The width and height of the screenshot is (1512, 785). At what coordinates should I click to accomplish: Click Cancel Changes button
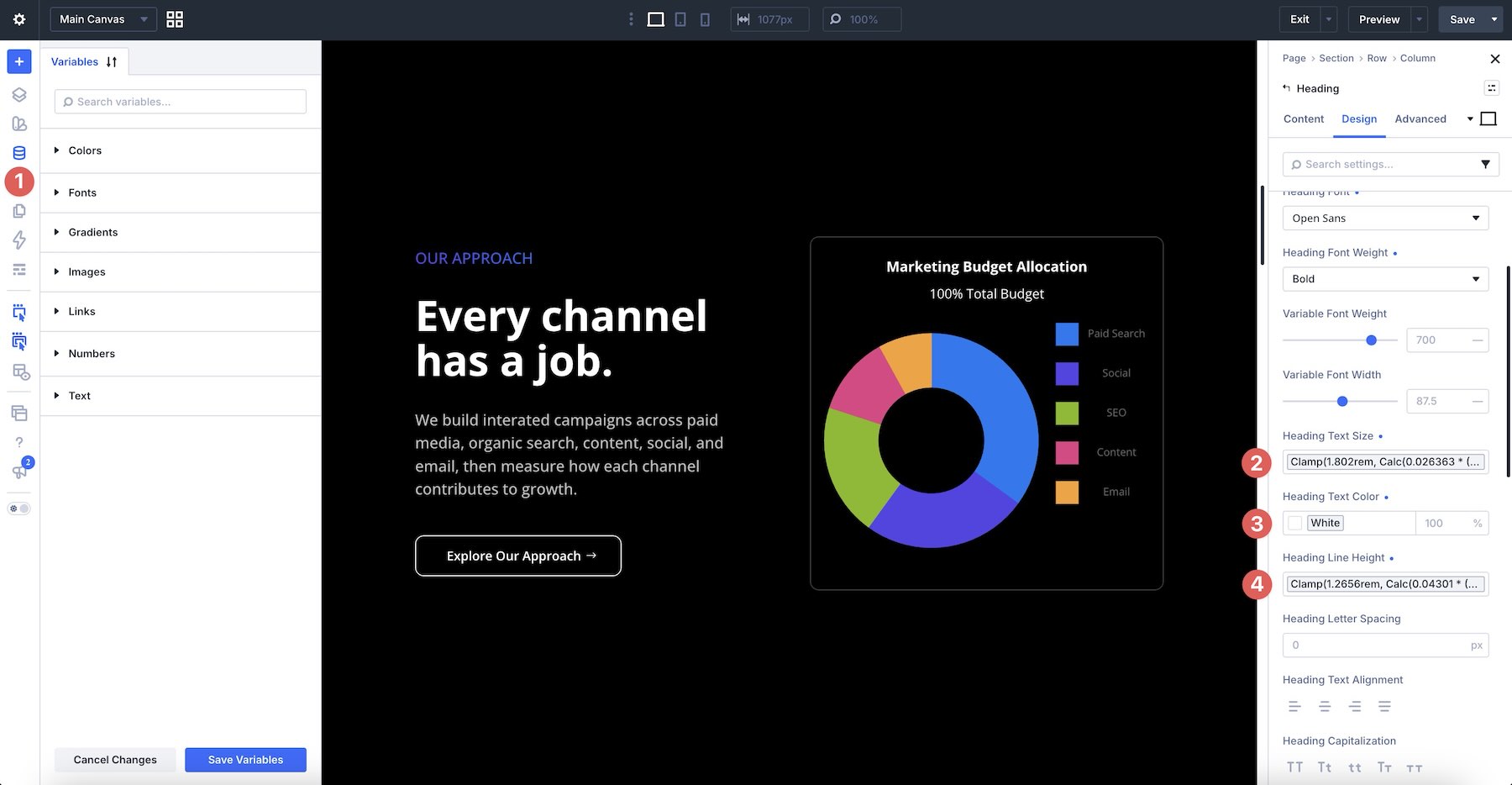115,760
